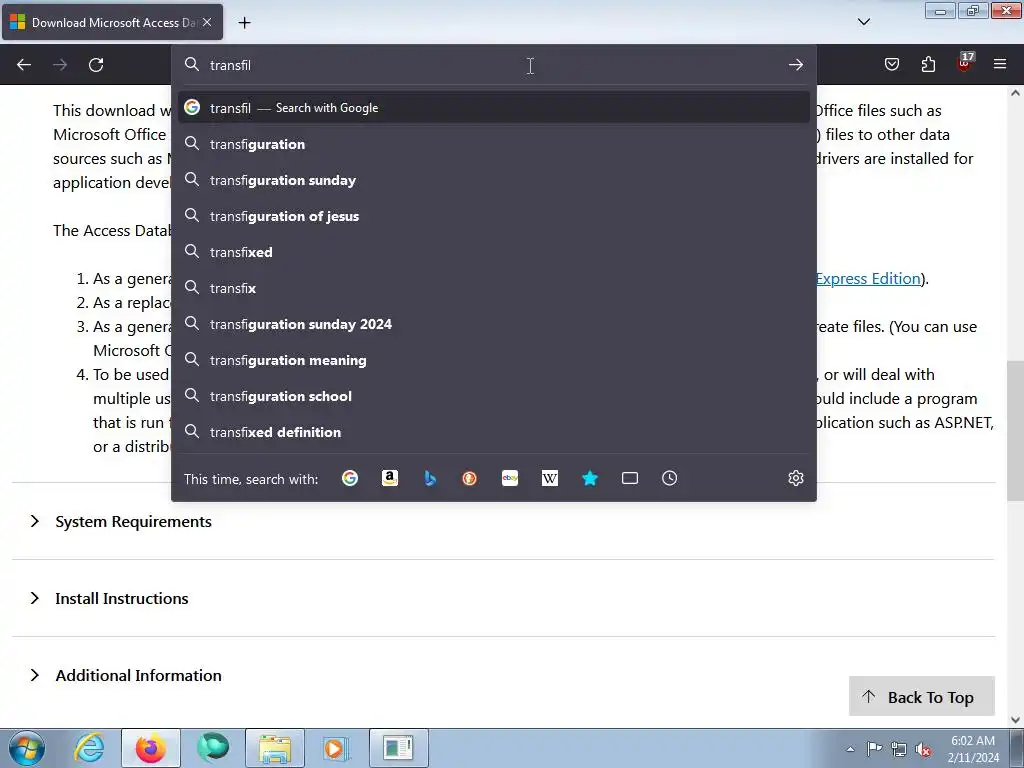Screen dimensions: 1024x768
Task: Open the taskbar program with document icon
Action: pos(399,748)
